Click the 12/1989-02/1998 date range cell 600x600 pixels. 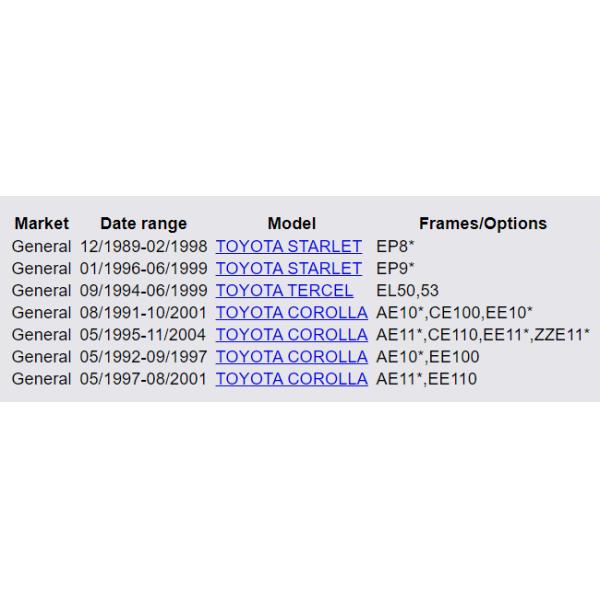143,246
